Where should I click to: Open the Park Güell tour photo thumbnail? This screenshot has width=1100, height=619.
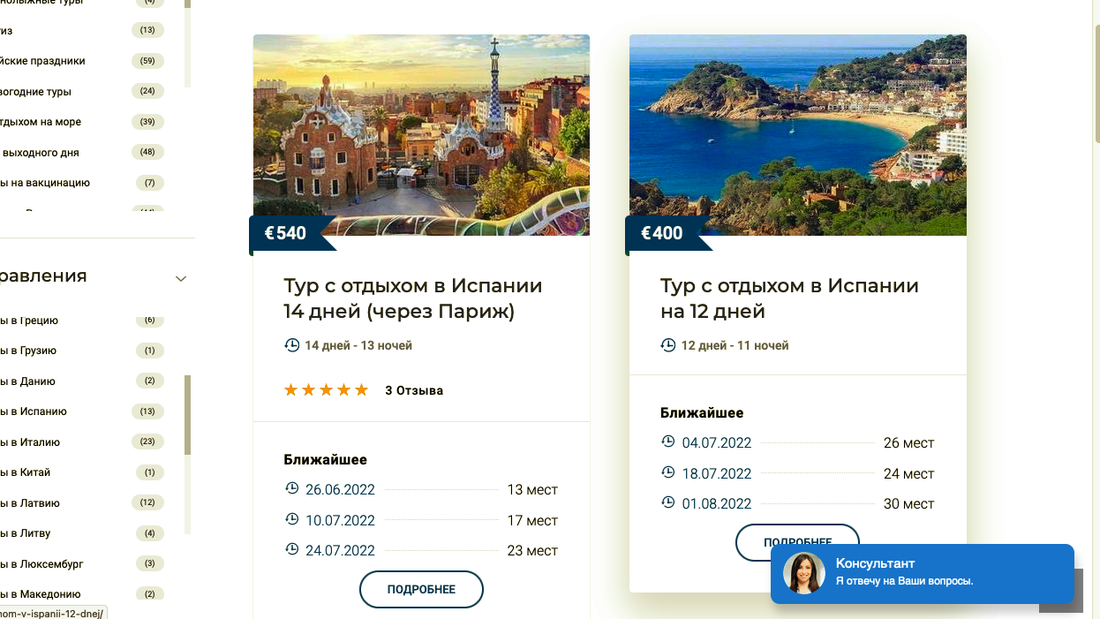pyautogui.click(x=421, y=135)
